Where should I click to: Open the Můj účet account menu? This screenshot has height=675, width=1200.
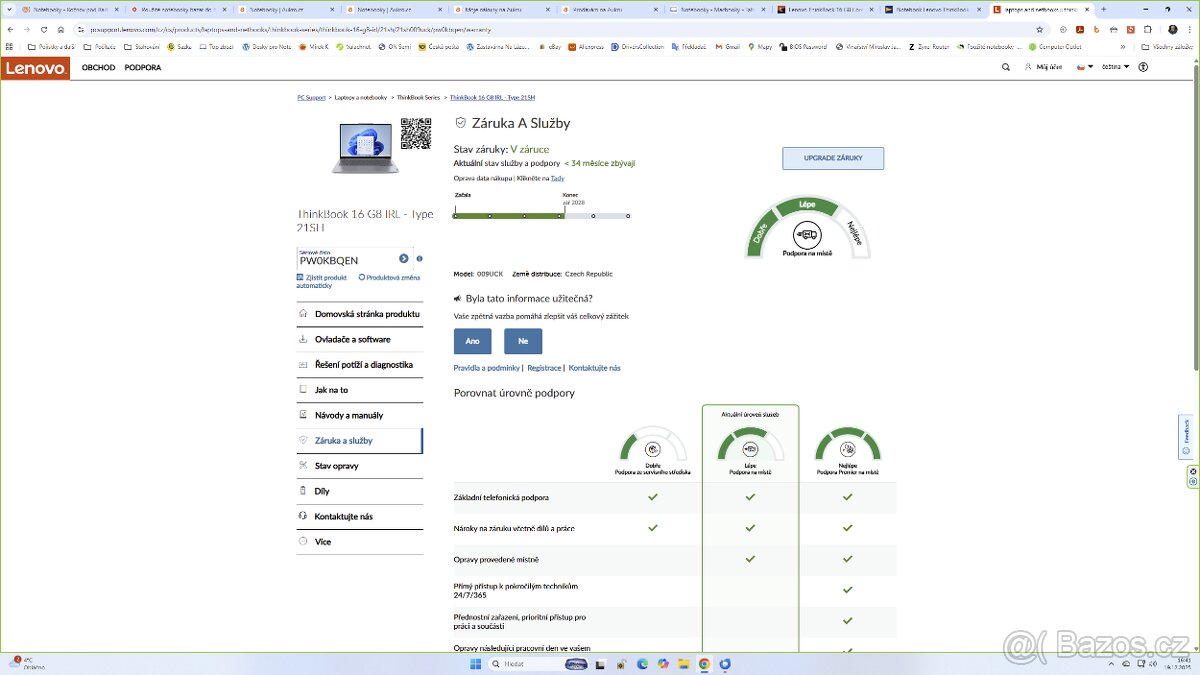(x=1044, y=67)
